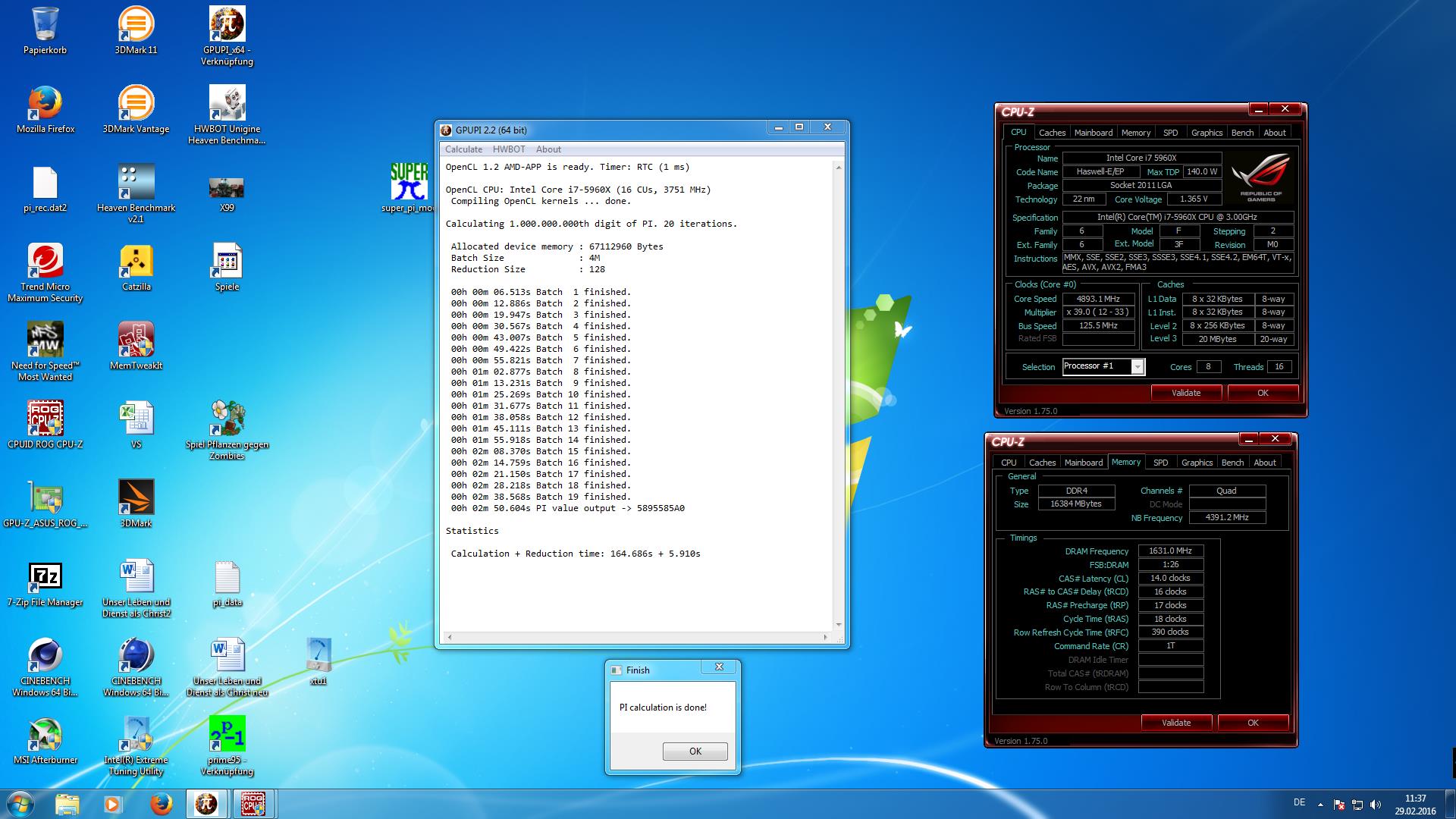Click OK in upper CPU-Z window
Screen dimensions: 1456x819
coord(1263,393)
